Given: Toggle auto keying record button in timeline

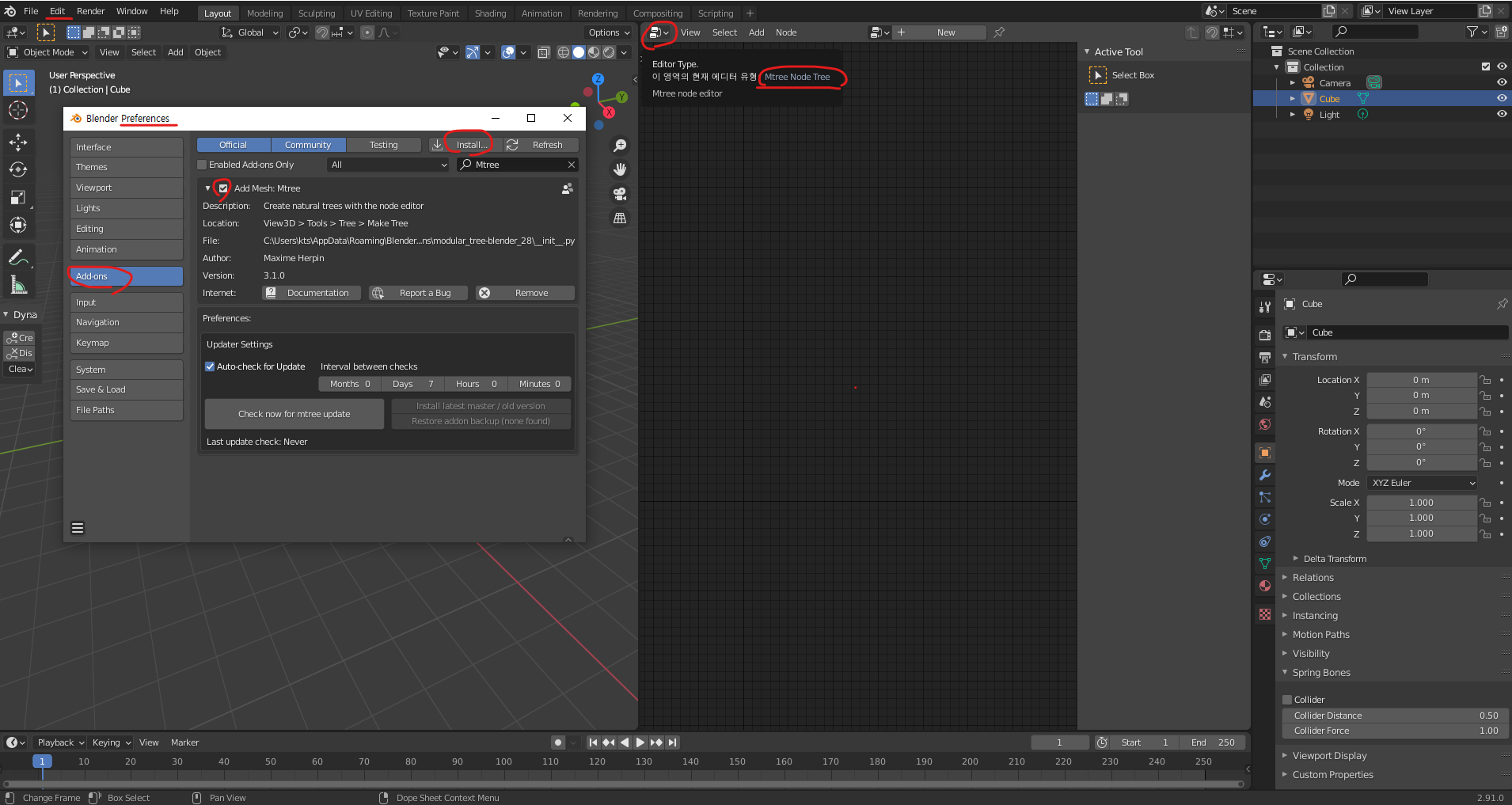Looking at the screenshot, I should click(558, 742).
